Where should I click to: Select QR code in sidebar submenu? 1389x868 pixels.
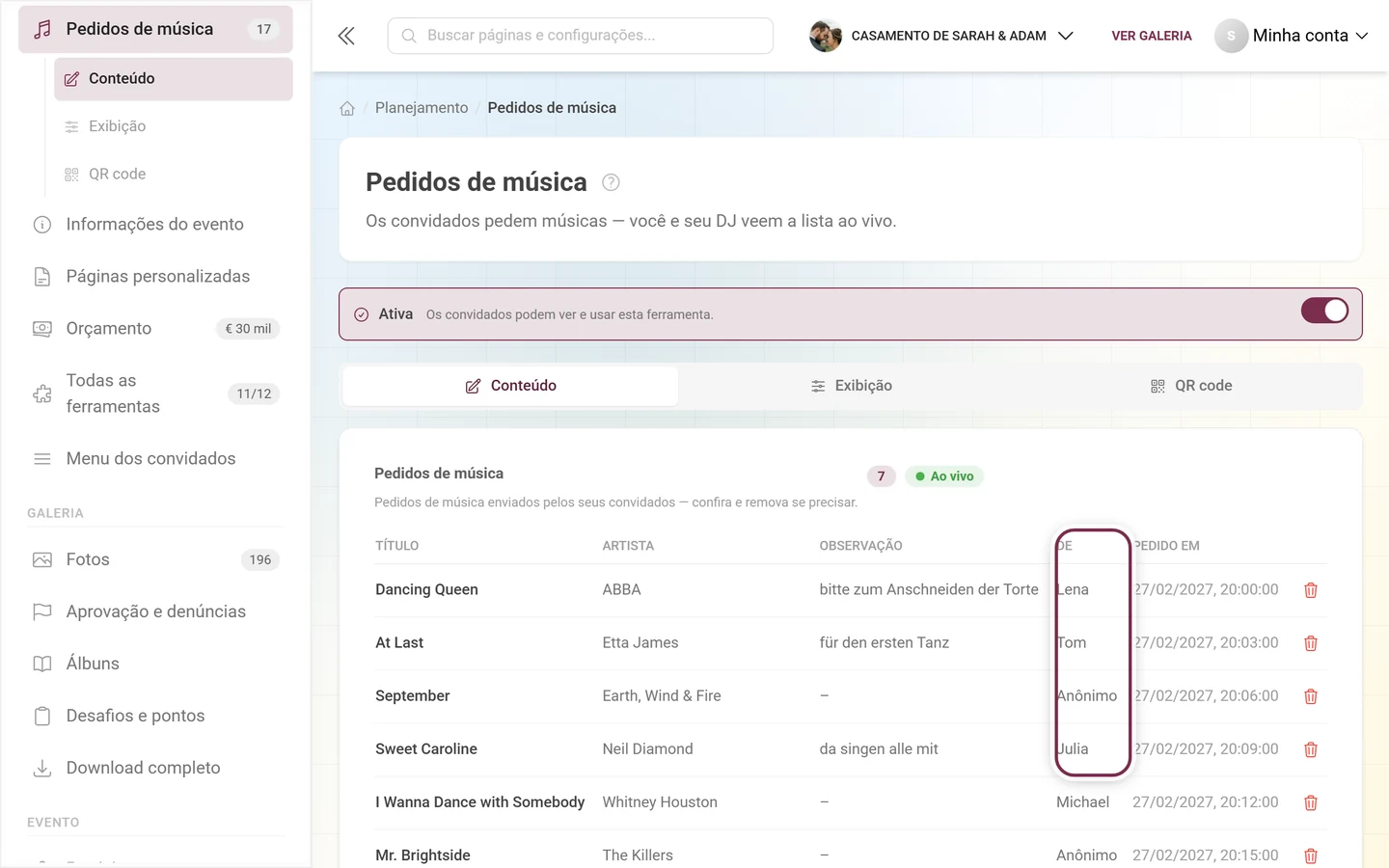click(x=173, y=175)
